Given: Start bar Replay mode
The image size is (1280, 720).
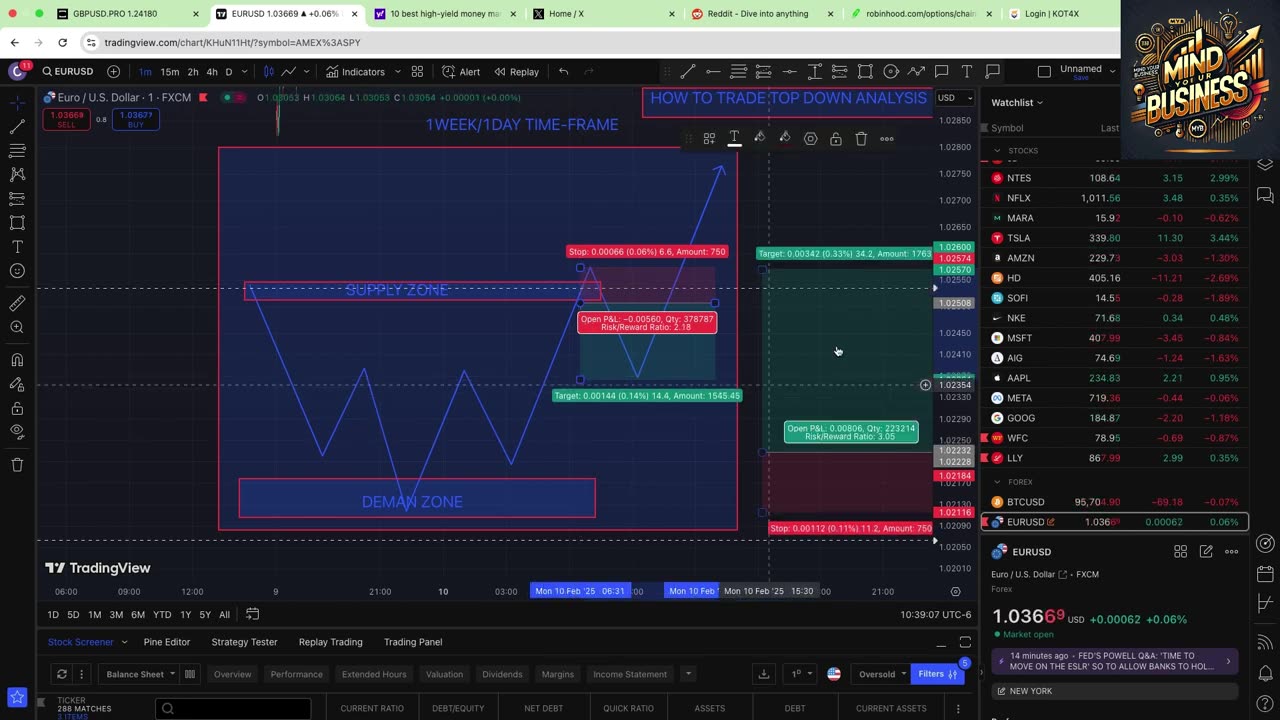Looking at the screenshot, I should point(516,72).
